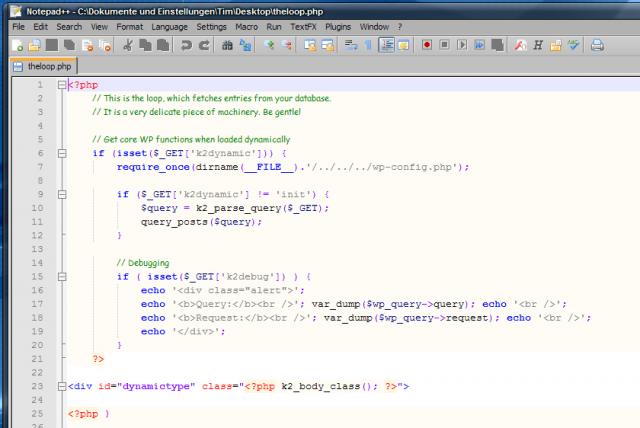Open the Settings menu
Image resolution: width=640 pixels, height=428 pixels.
[211, 27]
